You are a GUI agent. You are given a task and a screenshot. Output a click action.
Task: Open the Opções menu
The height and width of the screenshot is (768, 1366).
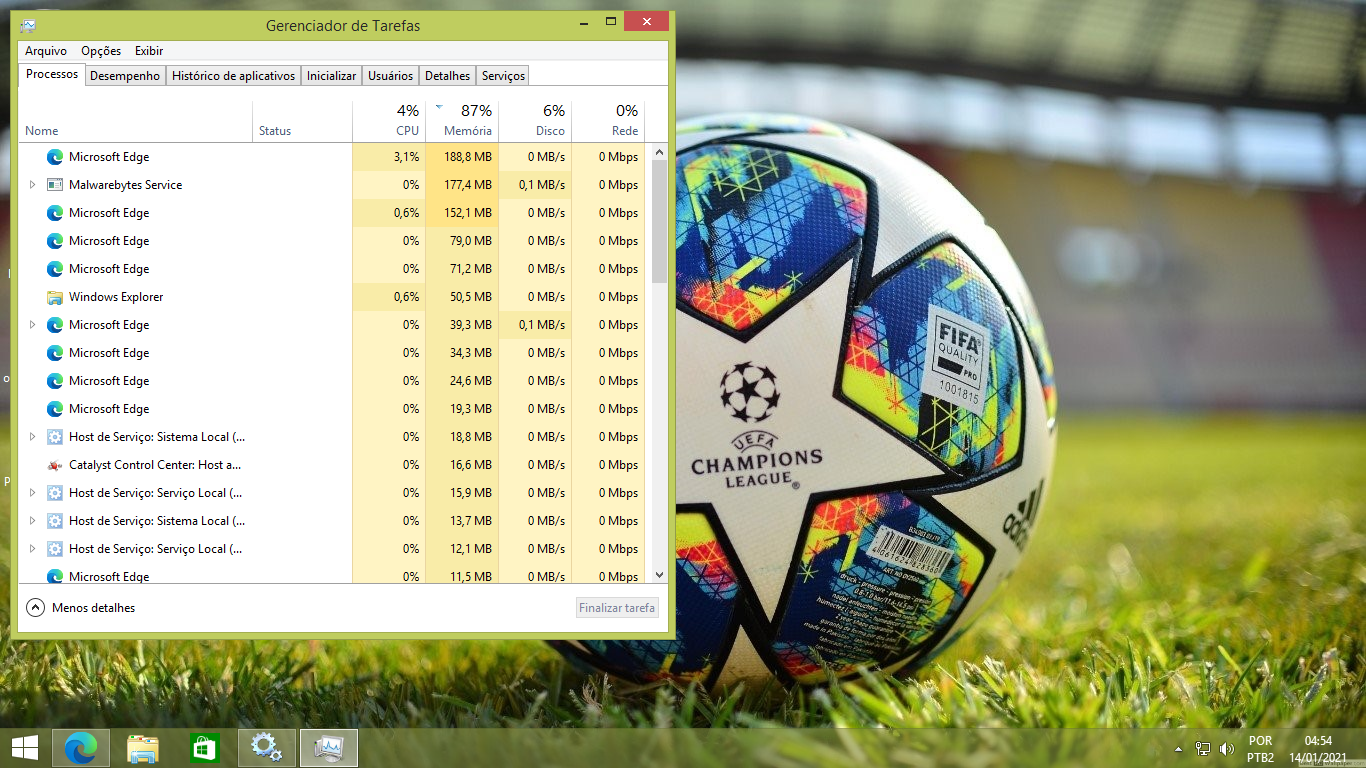pos(101,51)
